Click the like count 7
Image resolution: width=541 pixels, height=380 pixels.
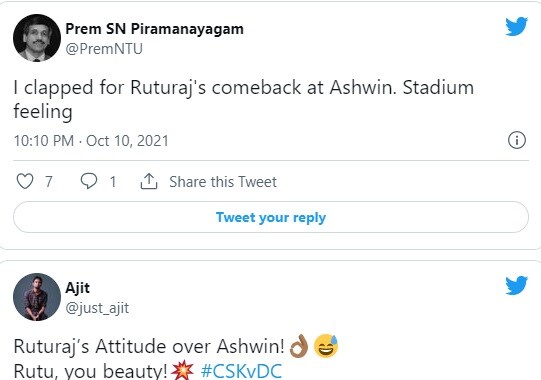[49, 182]
